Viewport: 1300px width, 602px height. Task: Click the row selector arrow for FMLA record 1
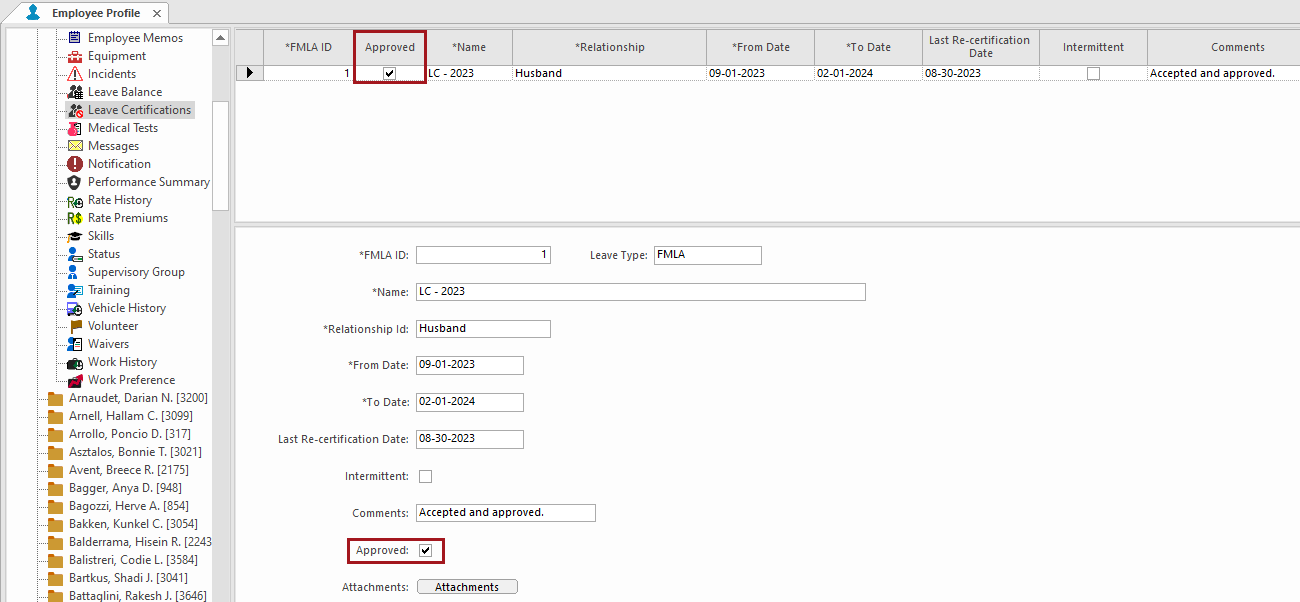tap(249, 72)
